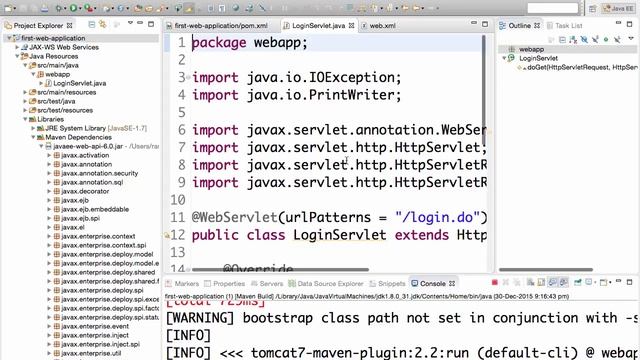Screen dimensions: 640x360
Task: Close the LoginServlet.java tab
Action: tap(351, 25)
